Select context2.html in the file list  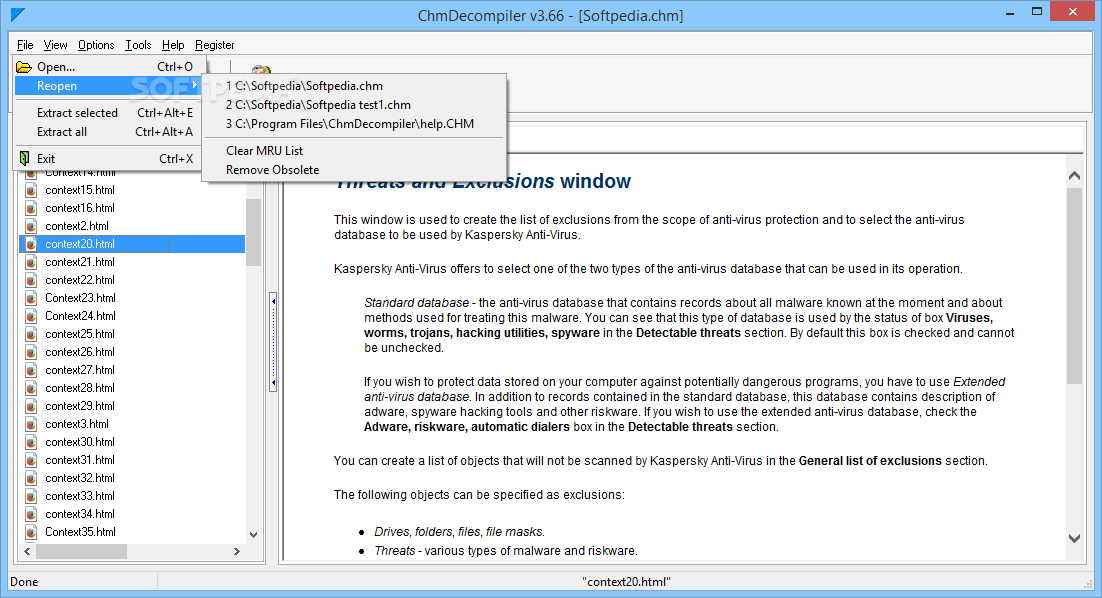click(77, 226)
